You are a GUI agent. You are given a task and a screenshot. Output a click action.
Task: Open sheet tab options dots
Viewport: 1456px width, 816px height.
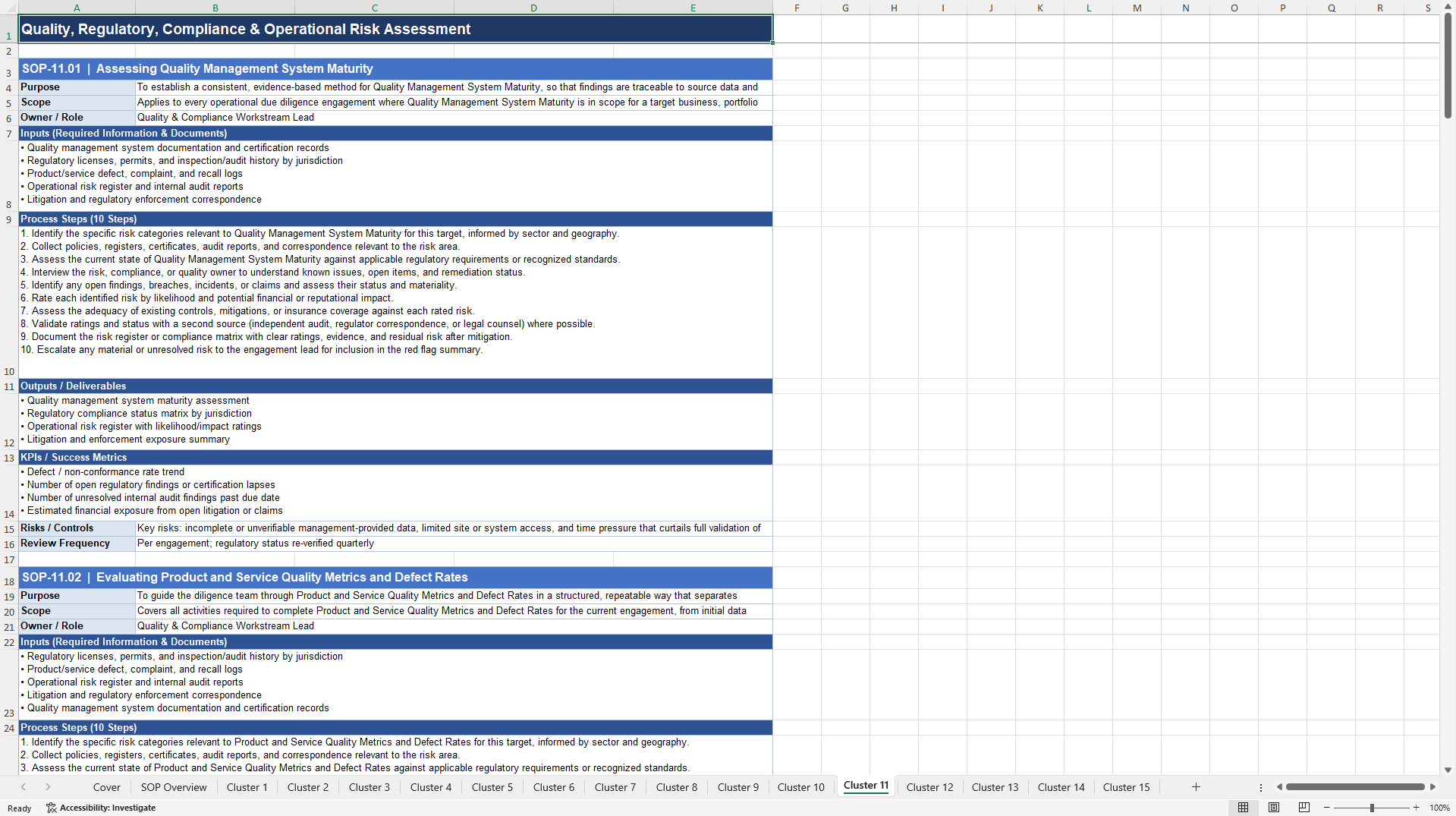(x=1261, y=787)
